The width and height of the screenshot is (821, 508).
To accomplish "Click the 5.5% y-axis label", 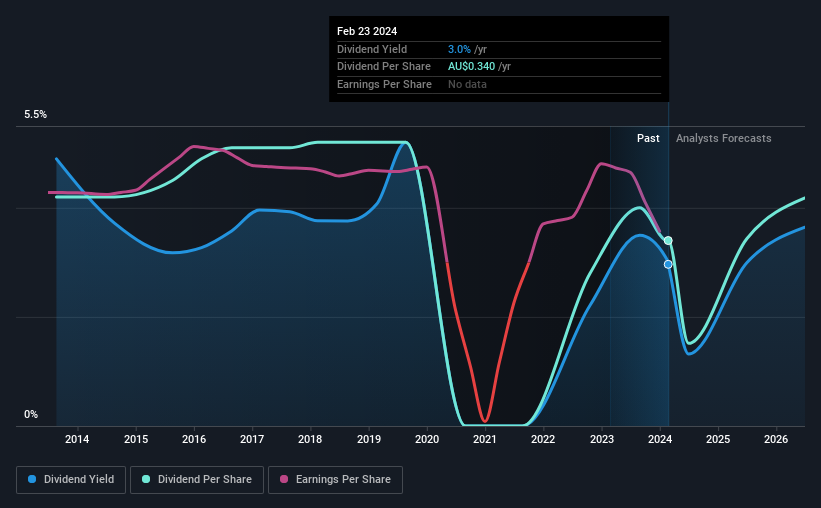I will pyautogui.click(x=35, y=115).
